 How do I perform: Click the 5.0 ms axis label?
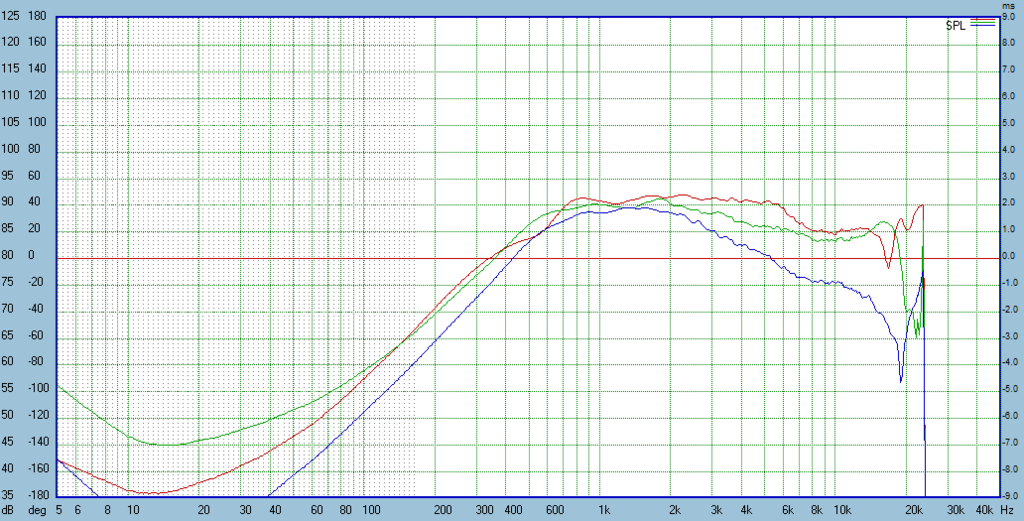coord(1009,123)
